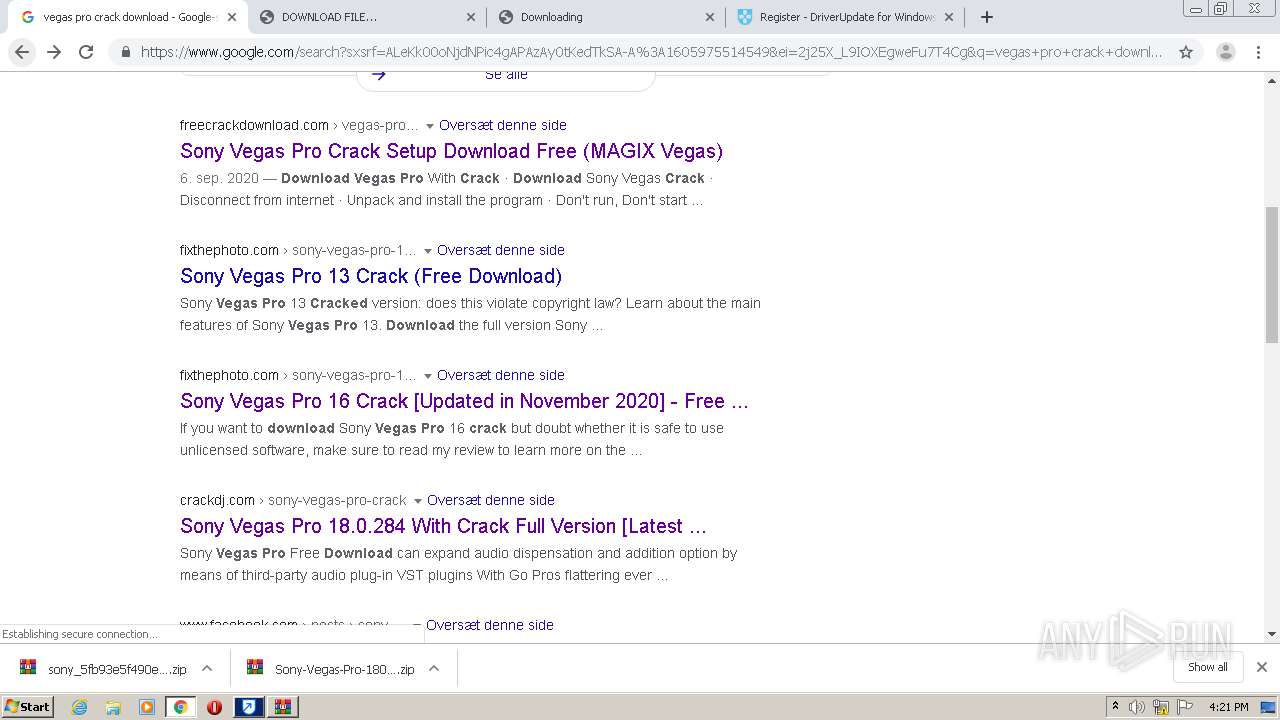Expand options arrow beside crackdj.com

pyautogui.click(x=418, y=501)
